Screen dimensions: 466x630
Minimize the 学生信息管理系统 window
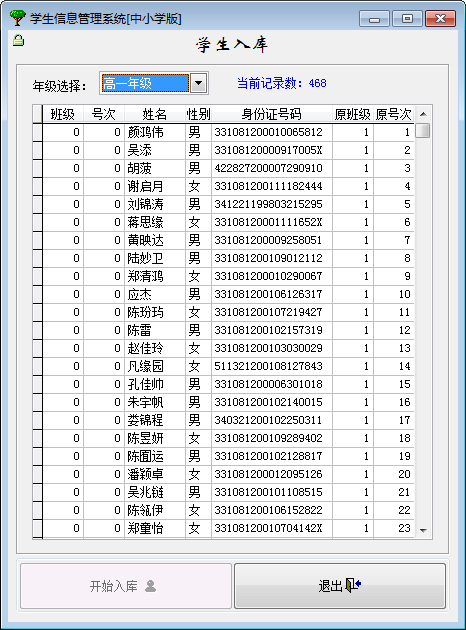pyautogui.click(x=374, y=18)
